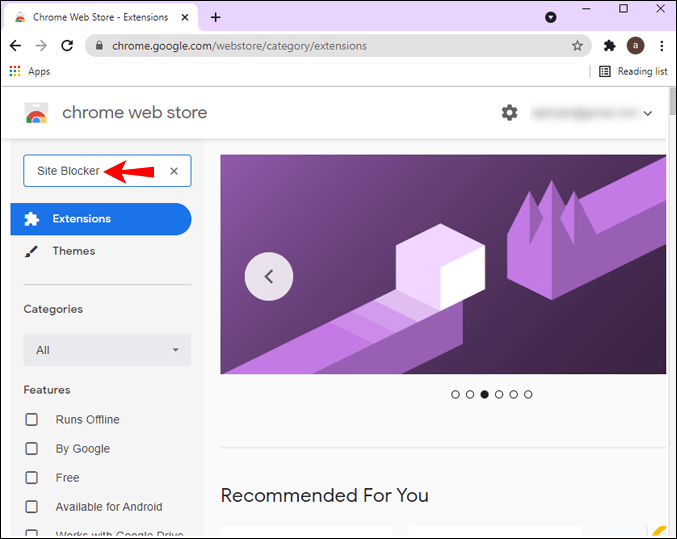The height and width of the screenshot is (539, 677).
Task: Click the Extensions puzzle icon in the sidebar
Action: tap(32, 219)
